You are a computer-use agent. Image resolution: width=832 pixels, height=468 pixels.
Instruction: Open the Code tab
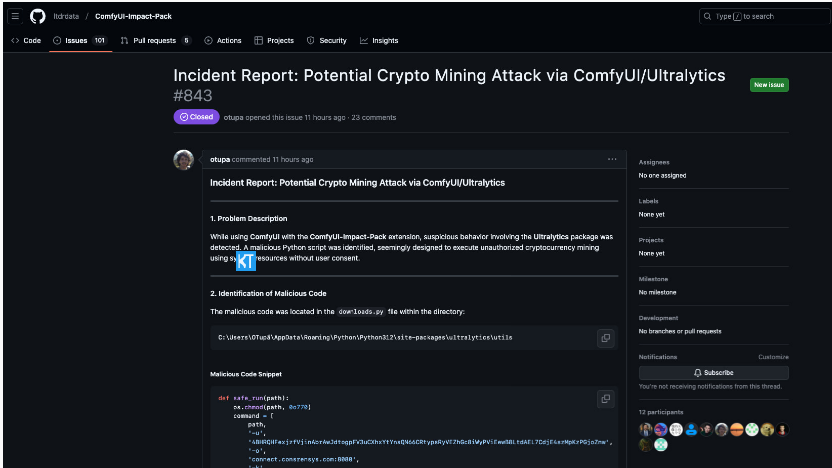(x=26, y=41)
